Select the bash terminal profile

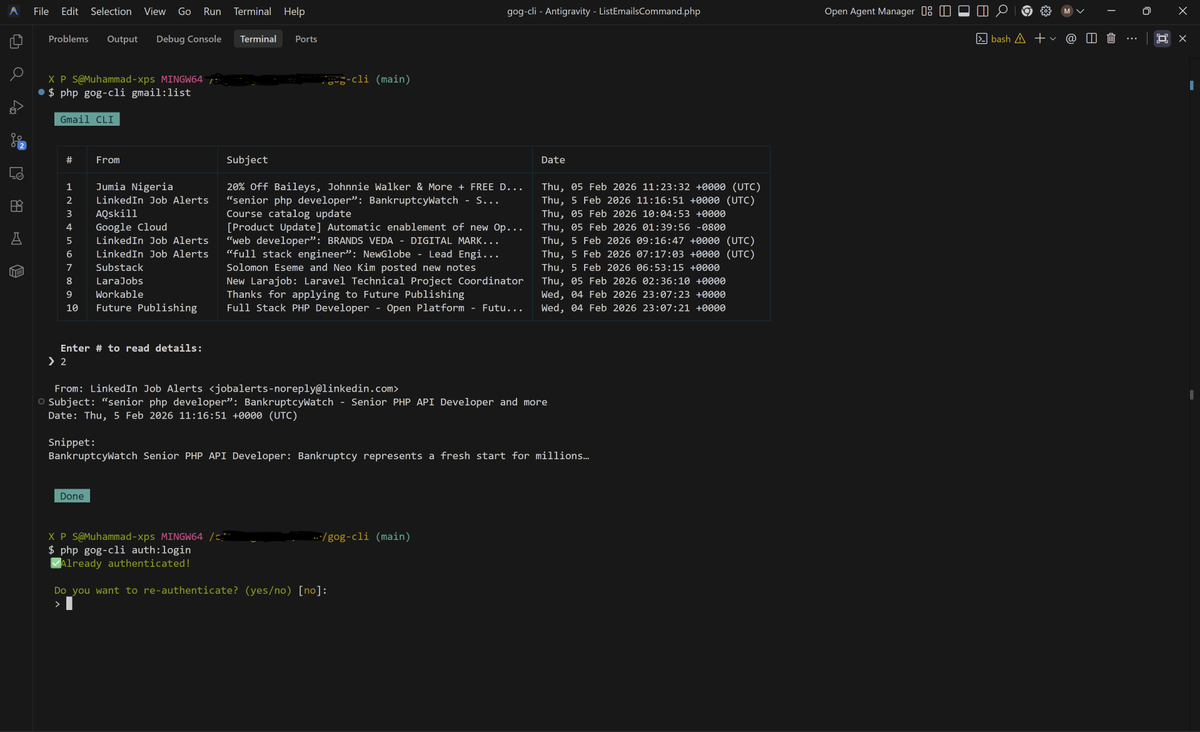pos(994,39)
